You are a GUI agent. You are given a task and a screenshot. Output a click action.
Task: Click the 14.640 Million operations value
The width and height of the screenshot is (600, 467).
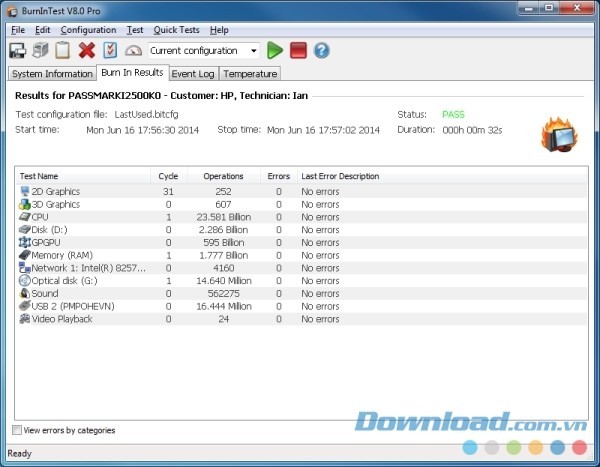point(224,281)
